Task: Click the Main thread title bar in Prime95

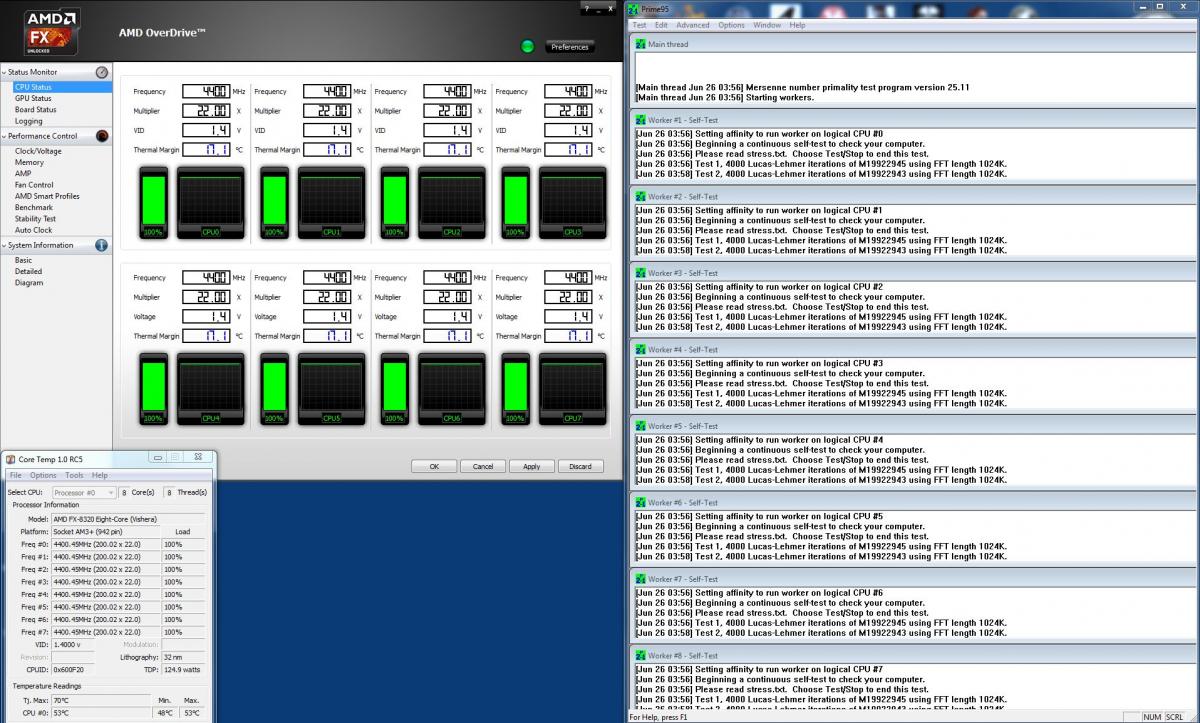Action: coord(913,44)
